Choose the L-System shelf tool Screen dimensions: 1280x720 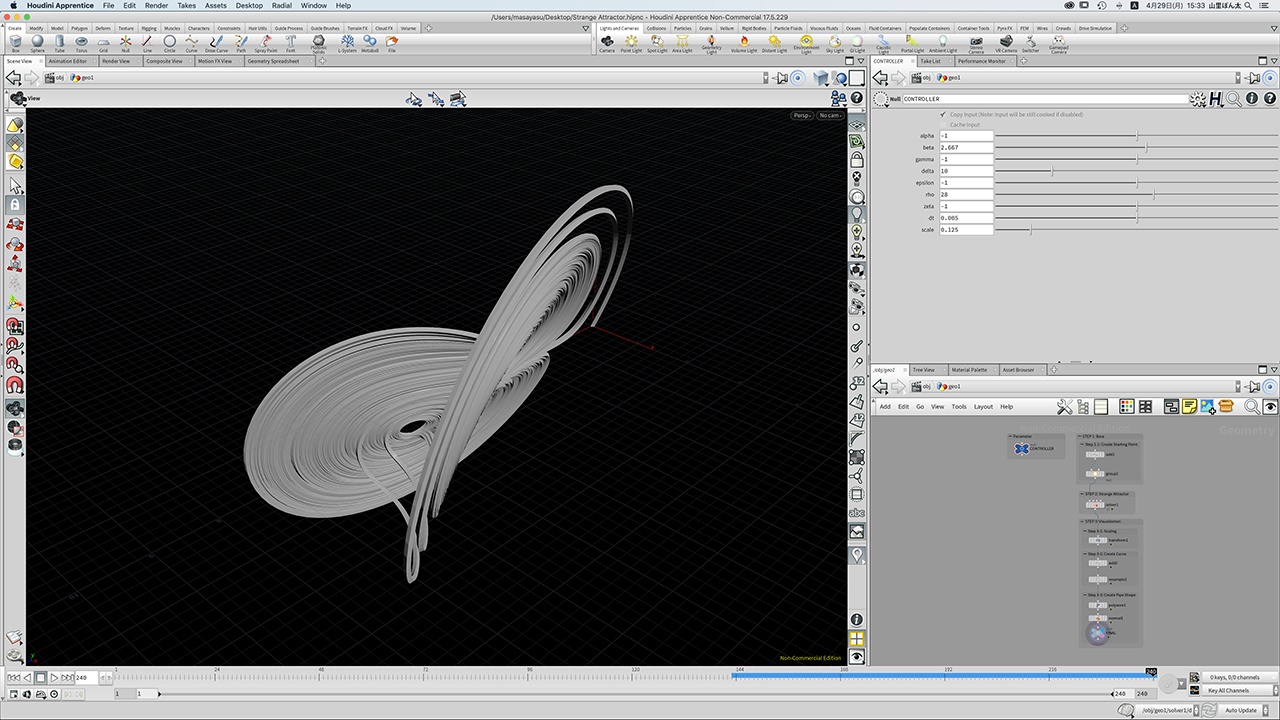[347, 42]
